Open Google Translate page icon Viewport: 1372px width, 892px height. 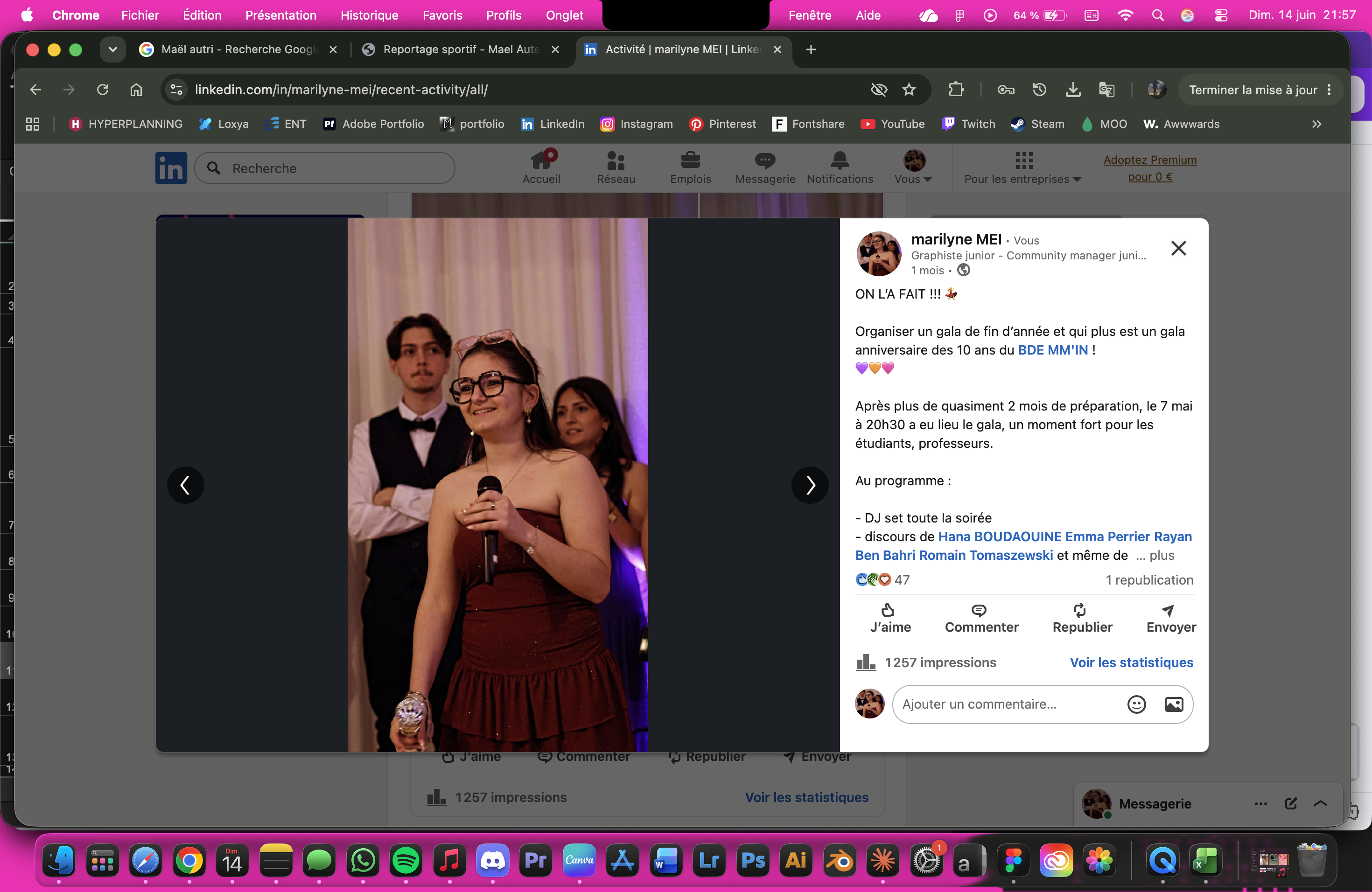coord(1106,90)
